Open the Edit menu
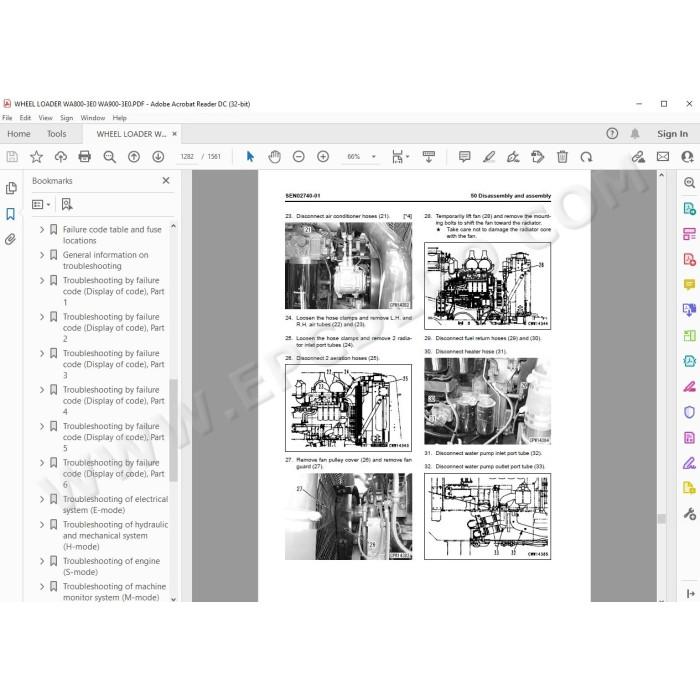700x700 pixels. (x=25, y=118)
